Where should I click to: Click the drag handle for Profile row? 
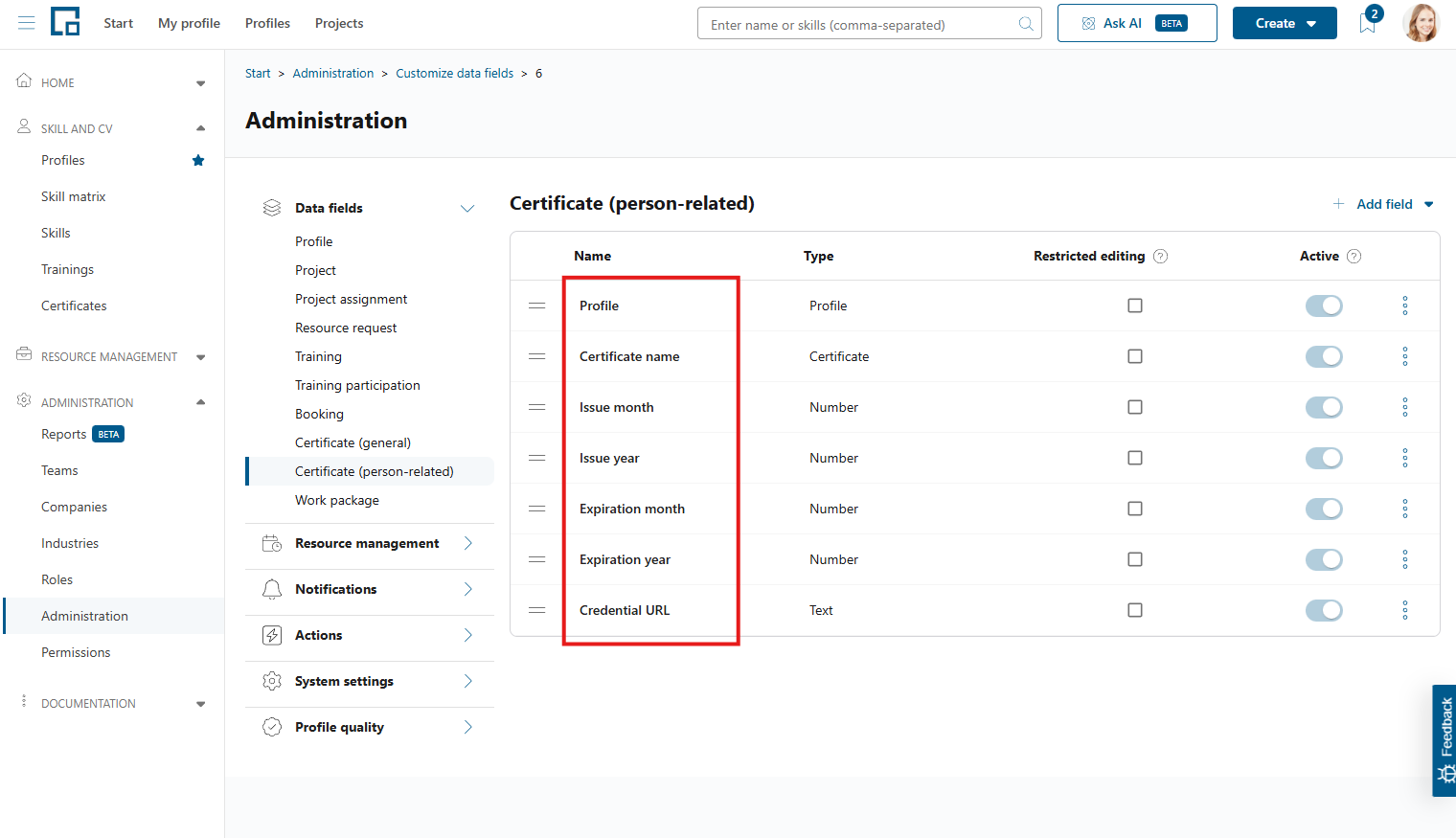click(x=537, y=306)
